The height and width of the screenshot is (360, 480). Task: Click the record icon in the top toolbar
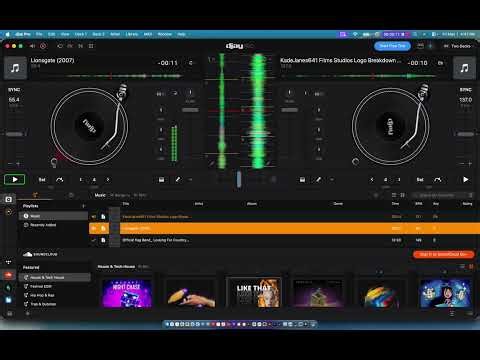click(x=43, y=46)
